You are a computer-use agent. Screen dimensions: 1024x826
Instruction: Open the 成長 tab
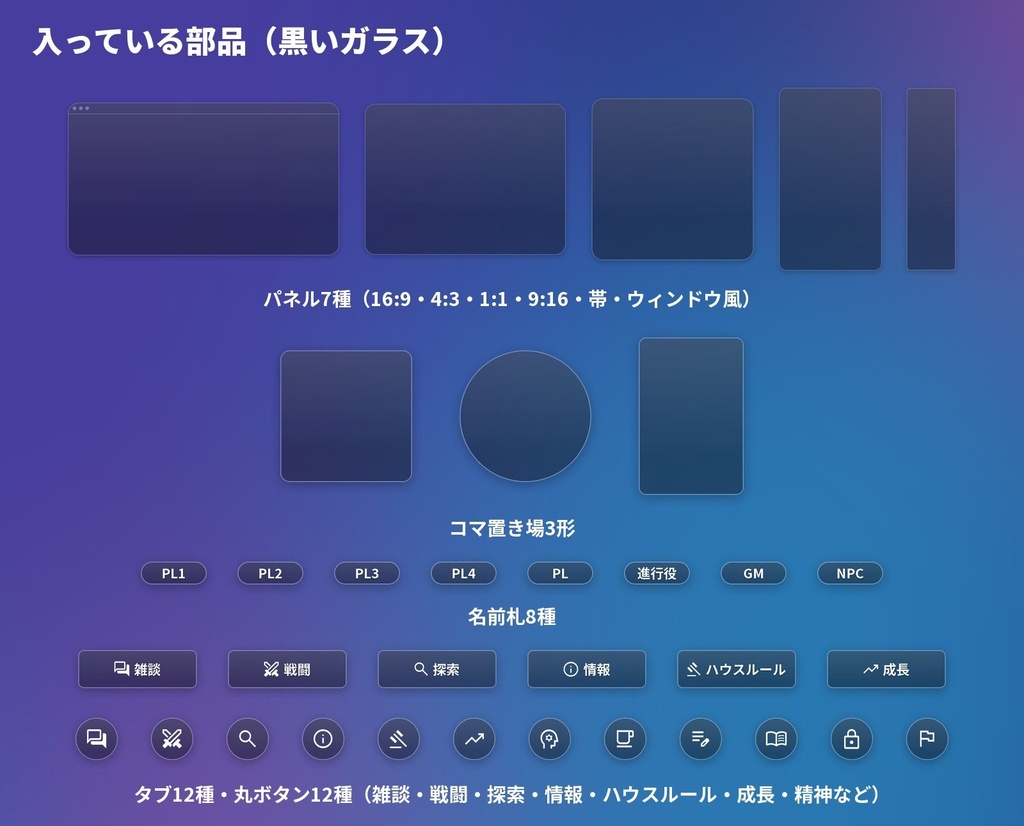(x=886, y=669)
